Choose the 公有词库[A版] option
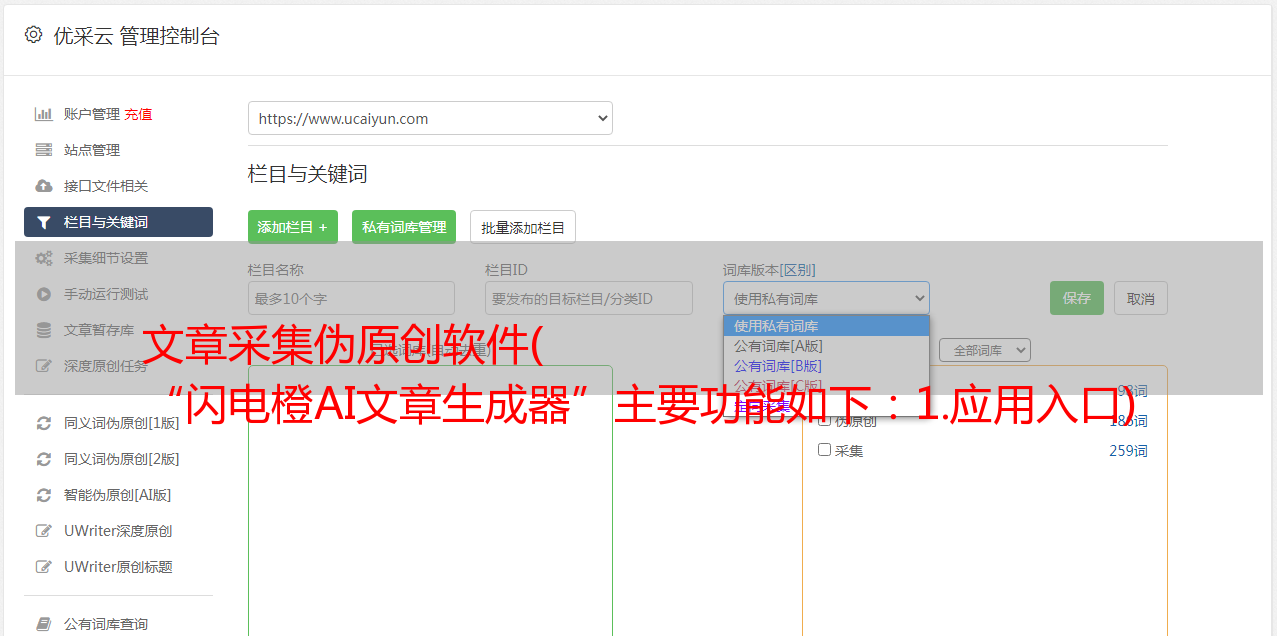The height and width of the screenshot is (636, 1277). pos(826,346)
